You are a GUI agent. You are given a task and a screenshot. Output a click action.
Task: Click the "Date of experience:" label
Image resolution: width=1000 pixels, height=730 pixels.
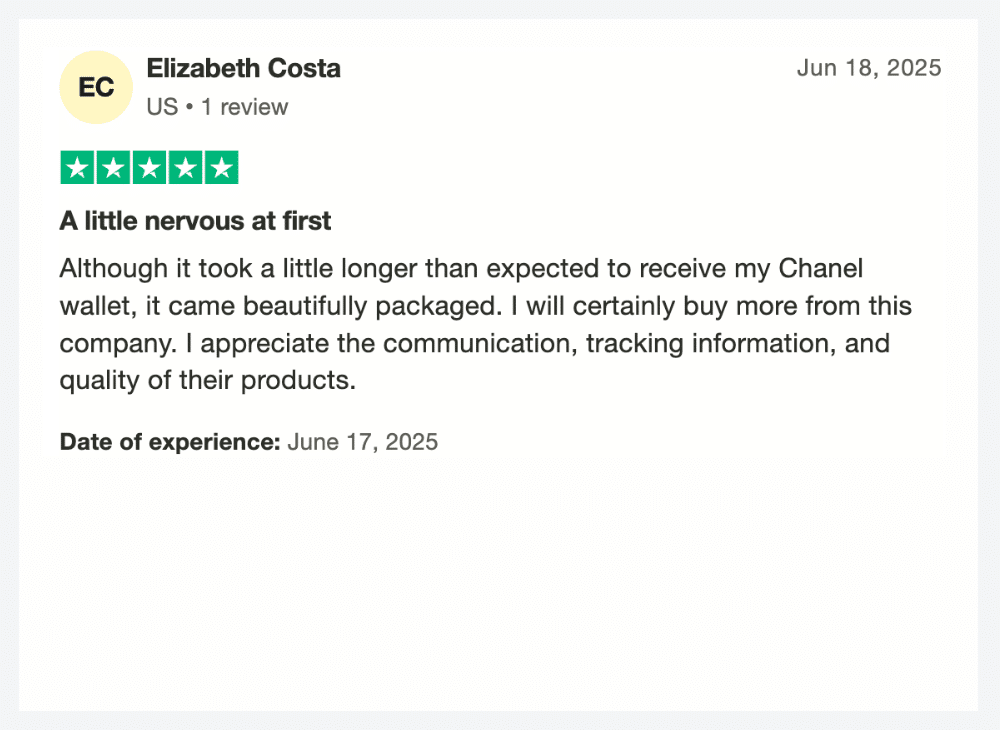click(170, 442)
